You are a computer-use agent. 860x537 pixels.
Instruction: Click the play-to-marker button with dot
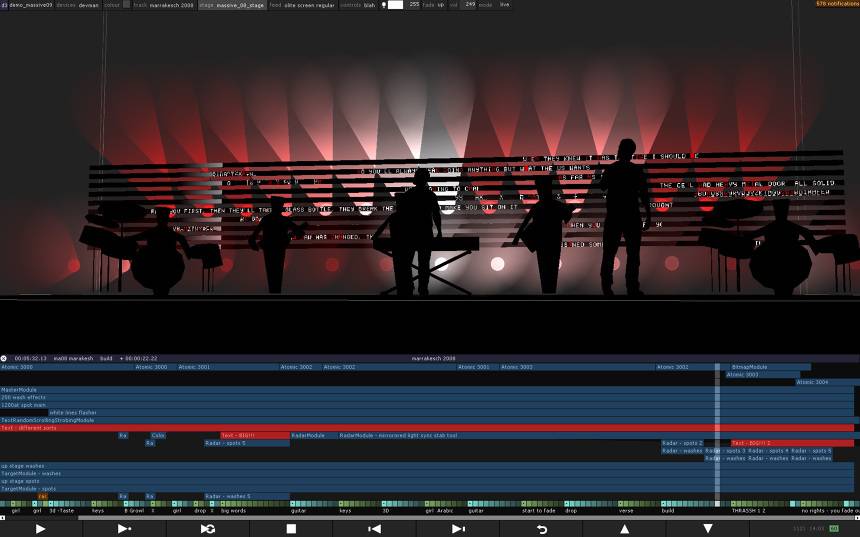[124, 529]
